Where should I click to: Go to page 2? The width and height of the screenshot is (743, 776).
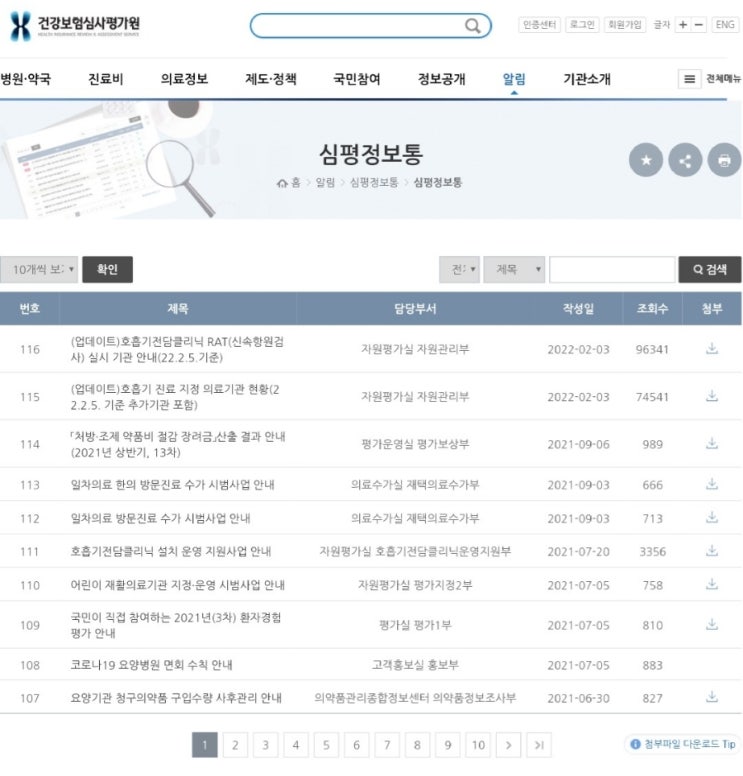[x=235, y=744]
